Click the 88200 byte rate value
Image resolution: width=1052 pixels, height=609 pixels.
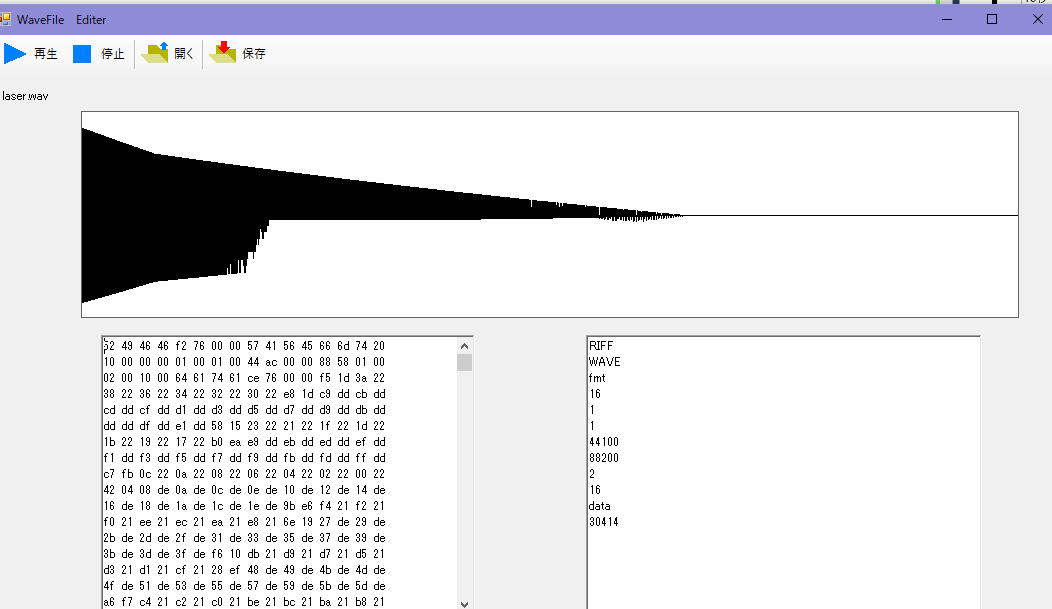tap(604, 458)
